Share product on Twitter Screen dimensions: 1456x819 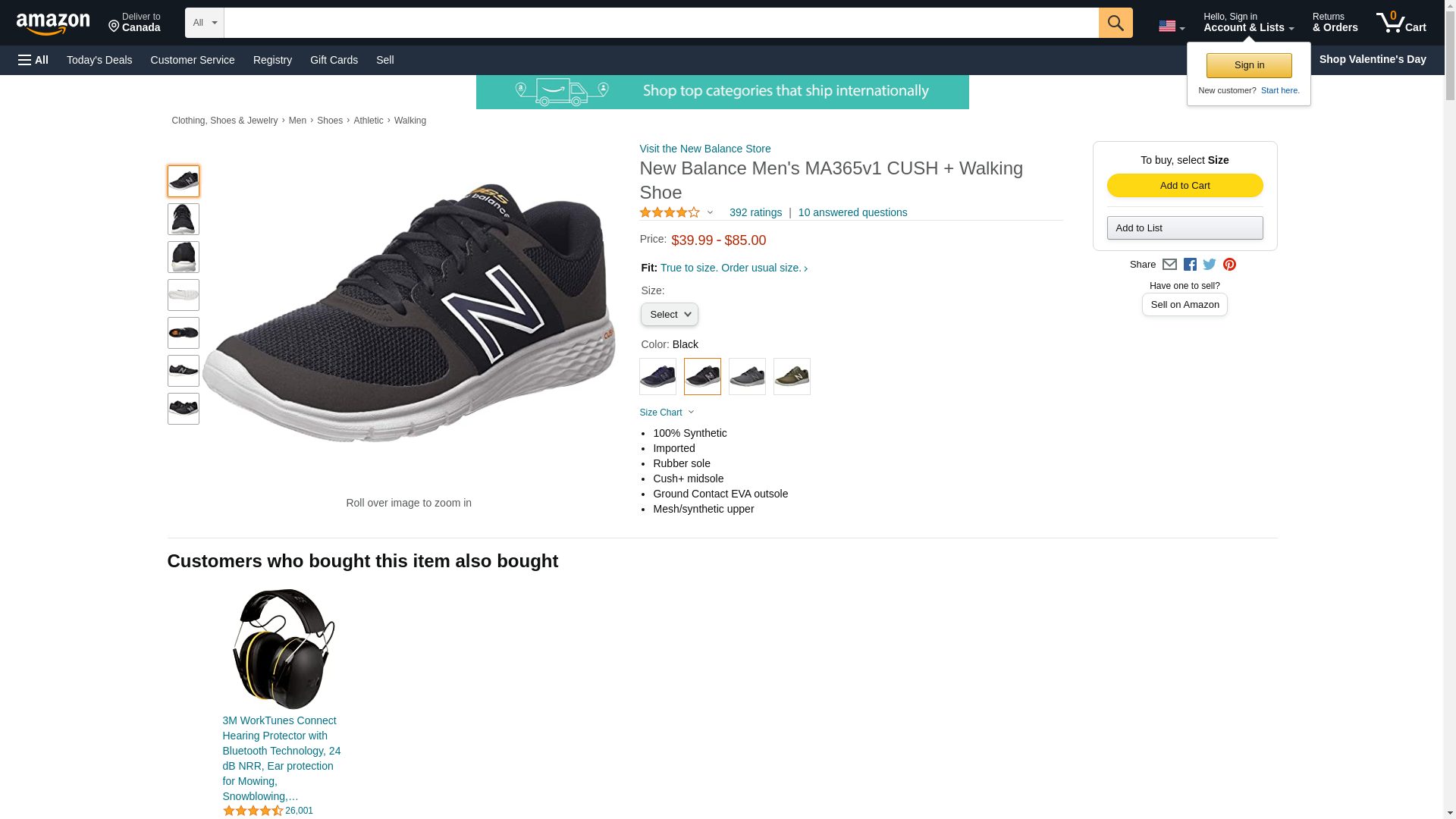point(1210,265)
